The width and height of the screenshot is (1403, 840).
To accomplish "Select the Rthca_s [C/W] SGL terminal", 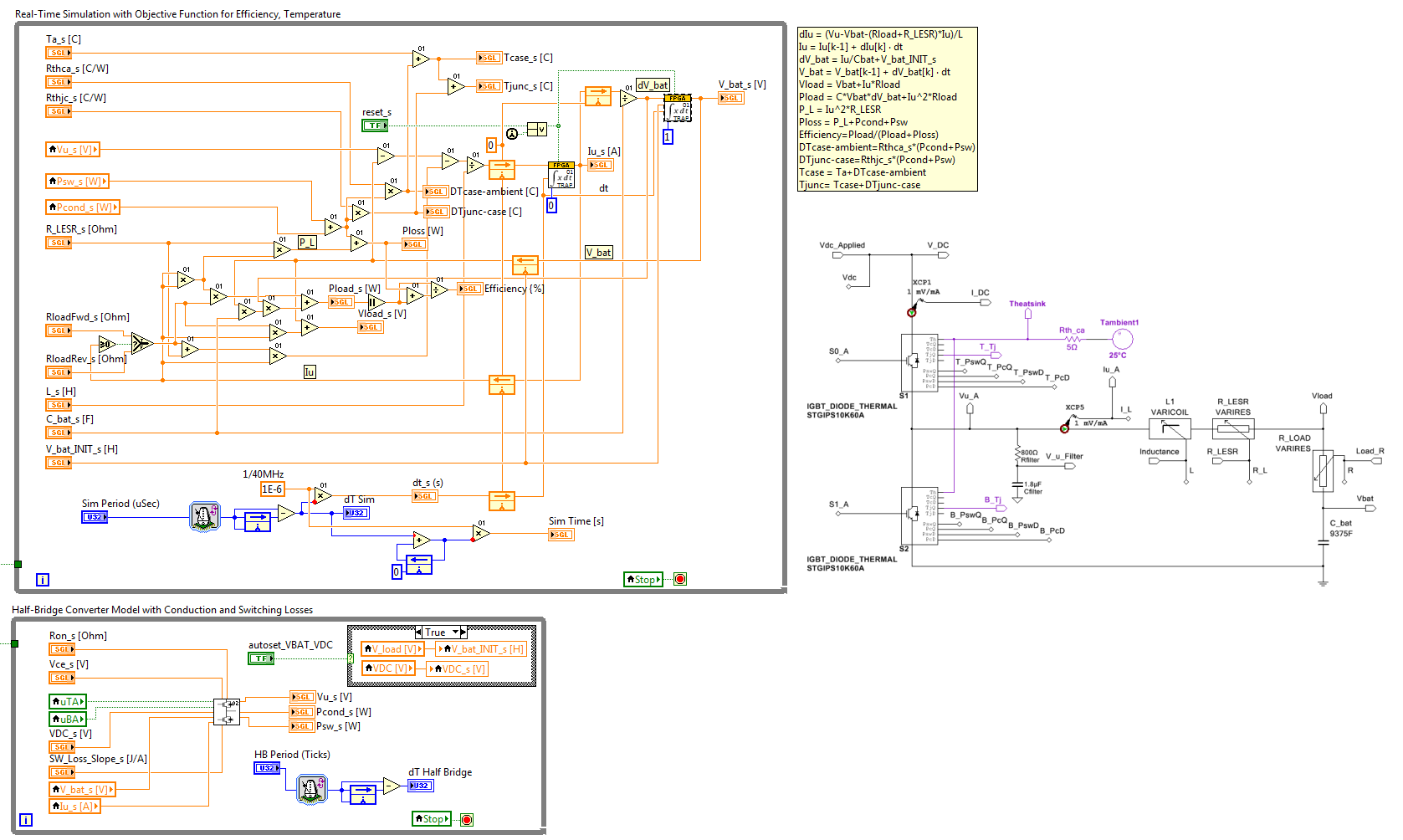I will 59,82.
